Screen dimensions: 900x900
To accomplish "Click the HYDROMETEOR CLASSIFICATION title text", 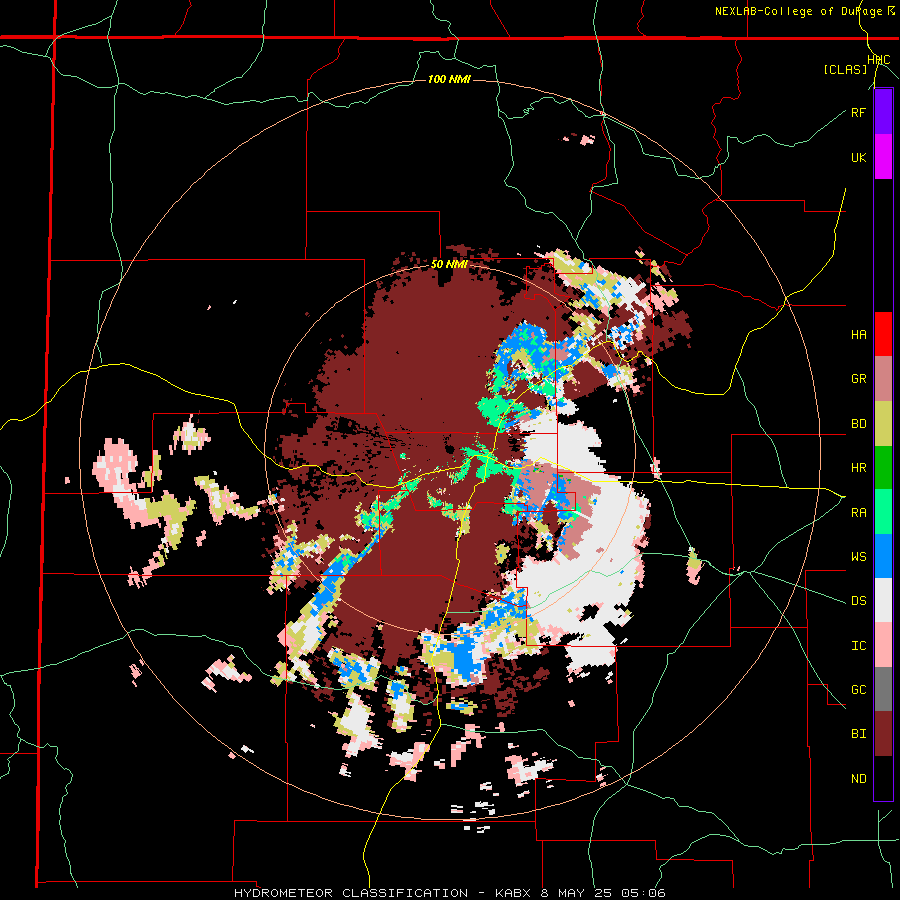I will click(351, 893).
